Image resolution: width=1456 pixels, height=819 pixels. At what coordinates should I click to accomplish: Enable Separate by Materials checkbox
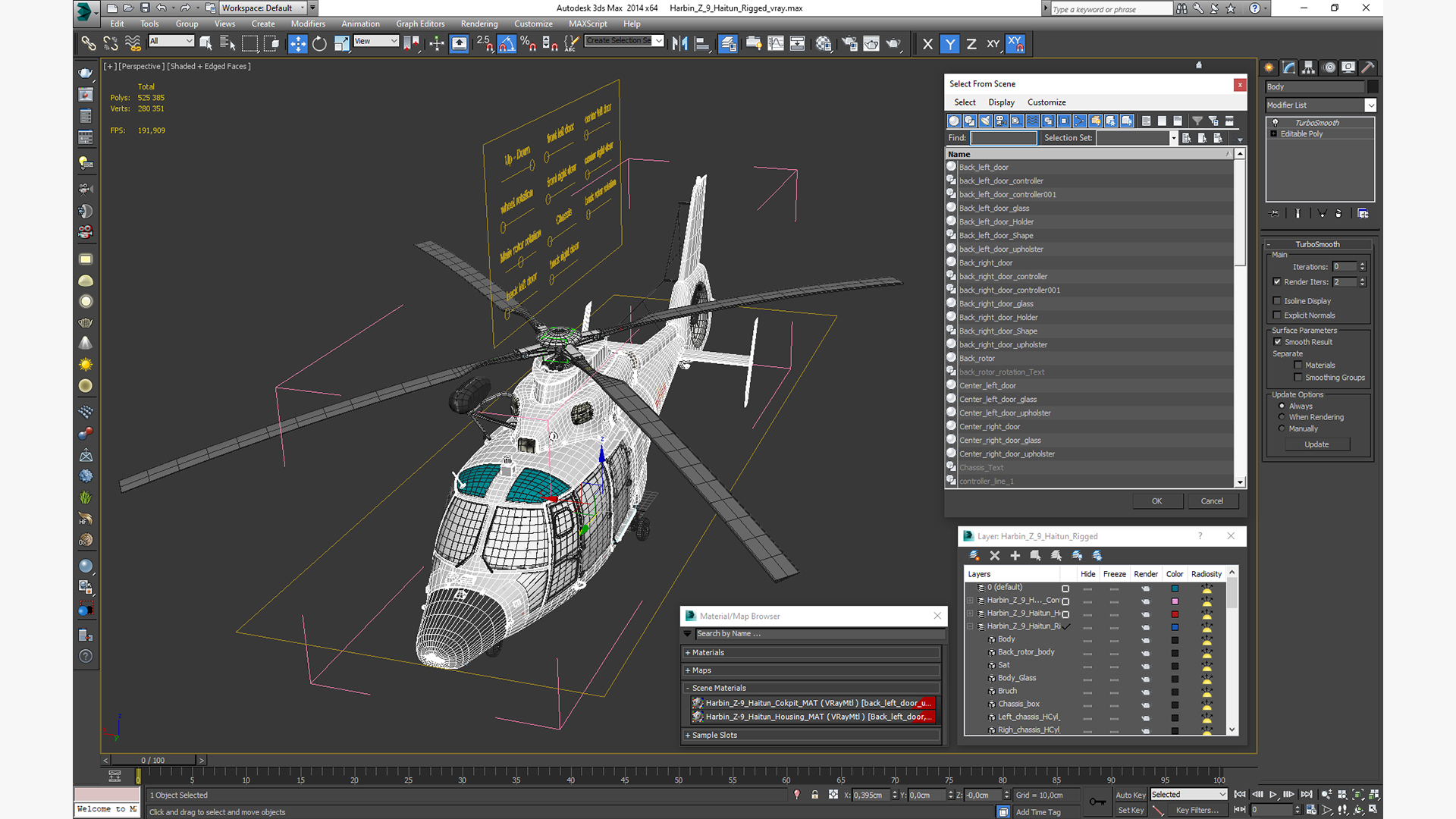[1298, 366]
